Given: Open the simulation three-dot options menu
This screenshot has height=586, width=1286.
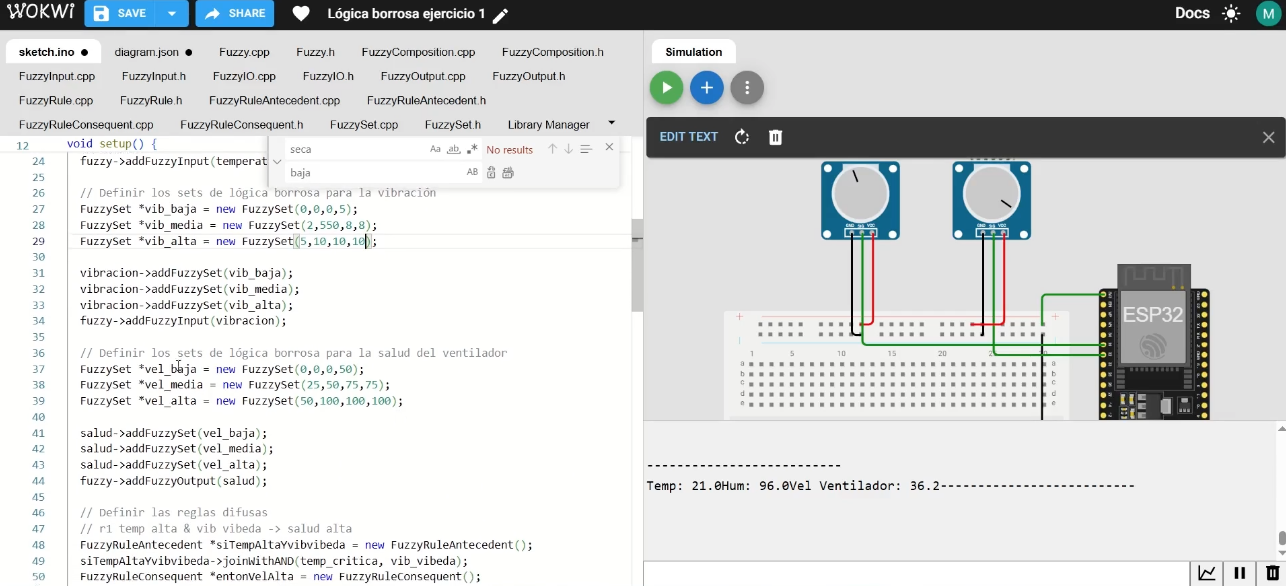Looking at the screenshot, I should [746, 88].
